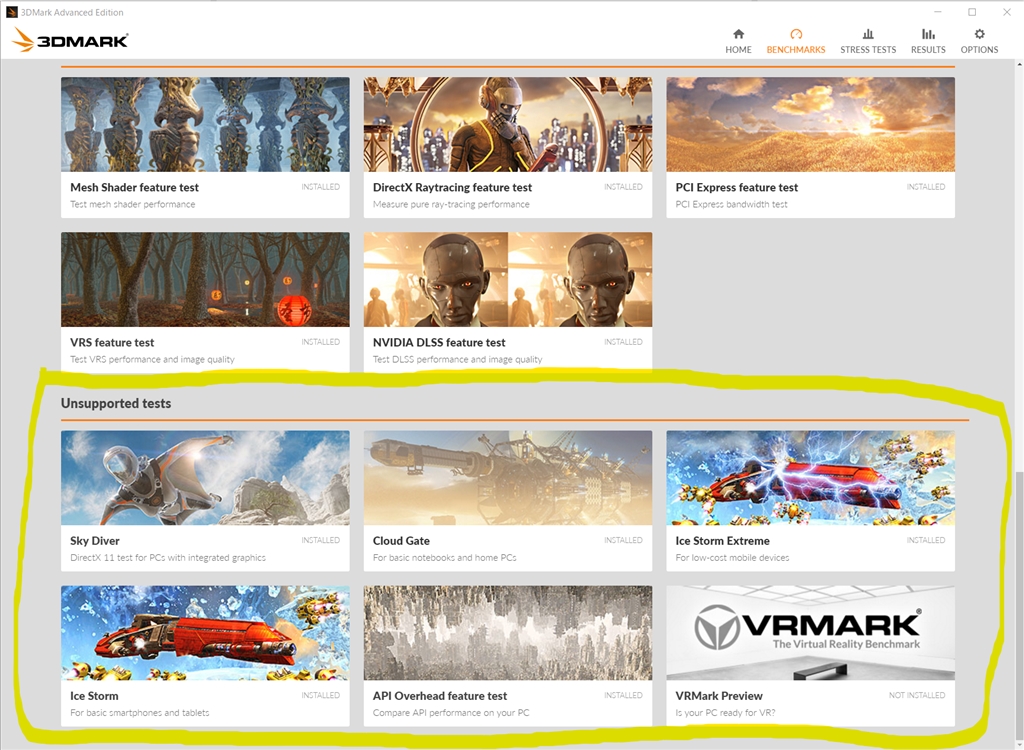Click 'Is your PC ready for VR?' text
1024x750 pixels.
(726, 713)
